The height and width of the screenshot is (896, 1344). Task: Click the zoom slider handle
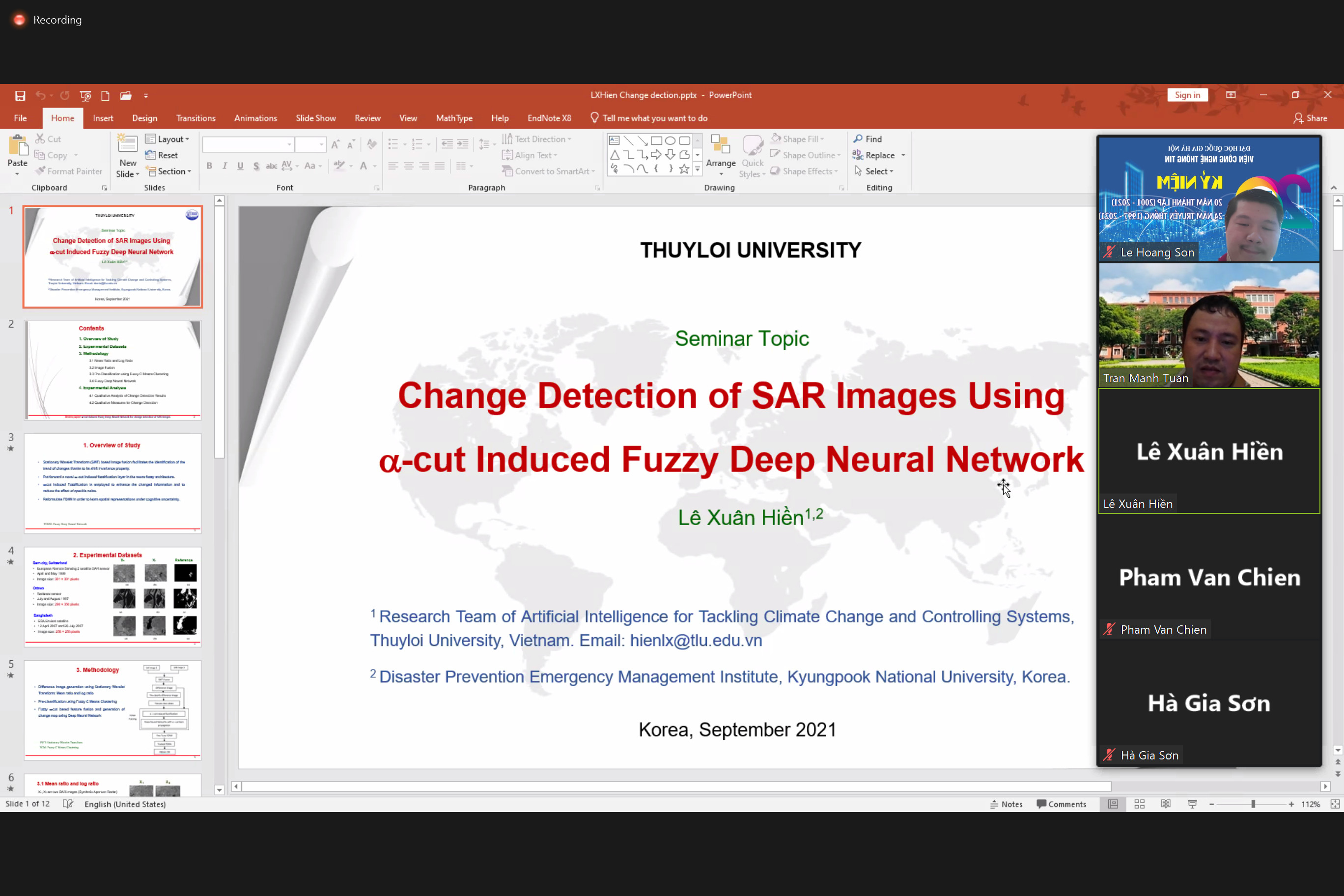pyautogui.click(x=1253, y=804)
